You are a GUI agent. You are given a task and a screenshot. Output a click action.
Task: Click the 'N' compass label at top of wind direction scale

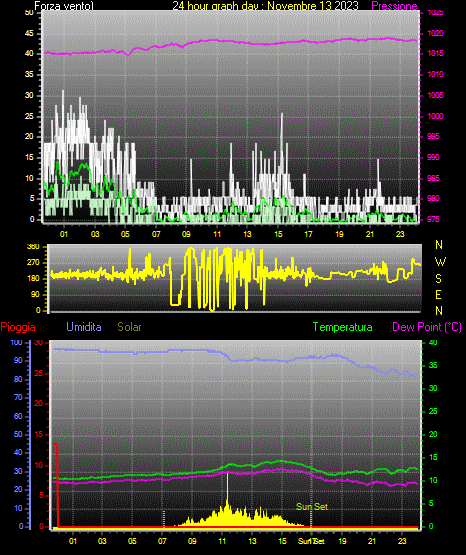(x=439, y=245)
